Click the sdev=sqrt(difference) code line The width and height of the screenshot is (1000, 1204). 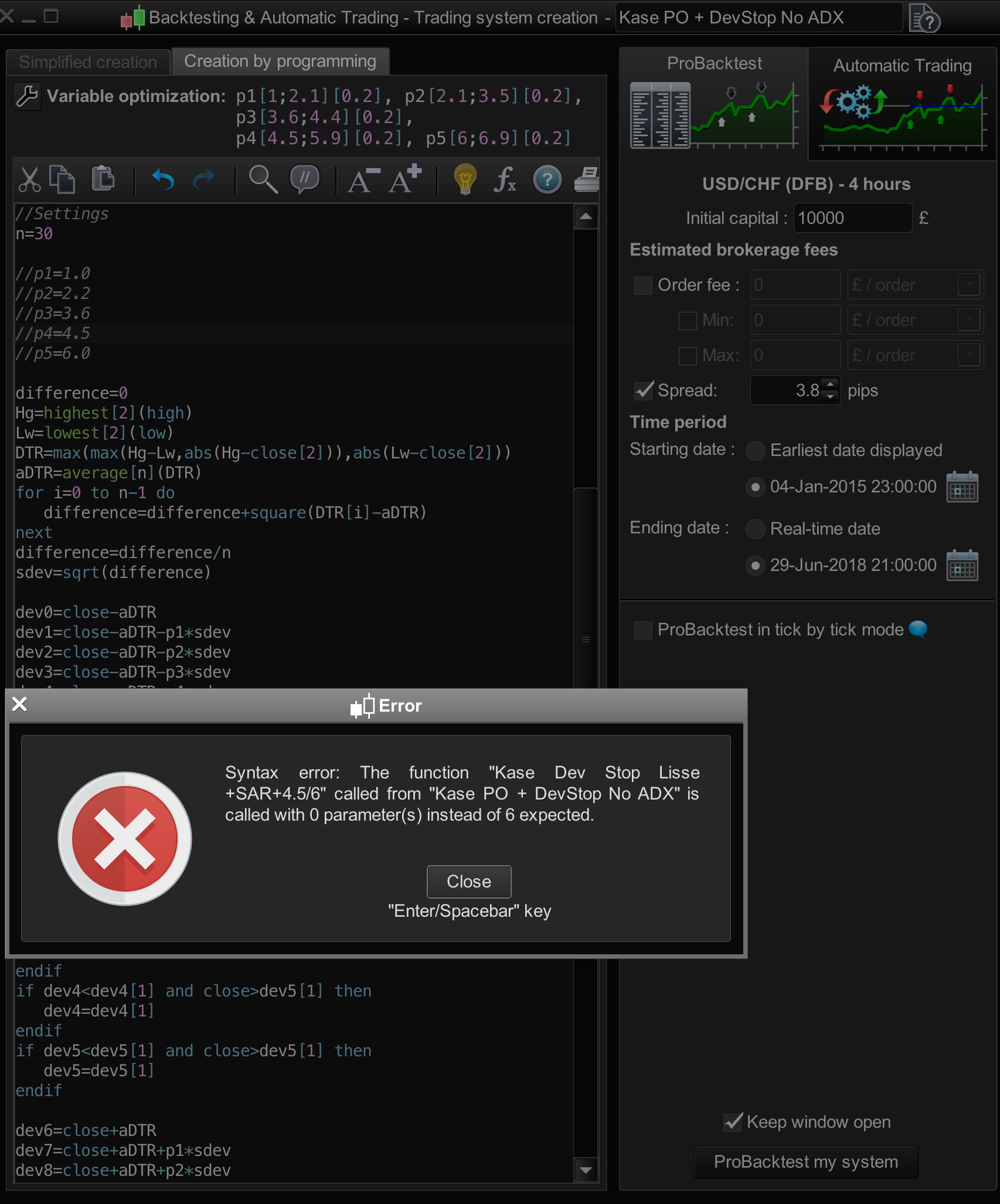[113, 573]
